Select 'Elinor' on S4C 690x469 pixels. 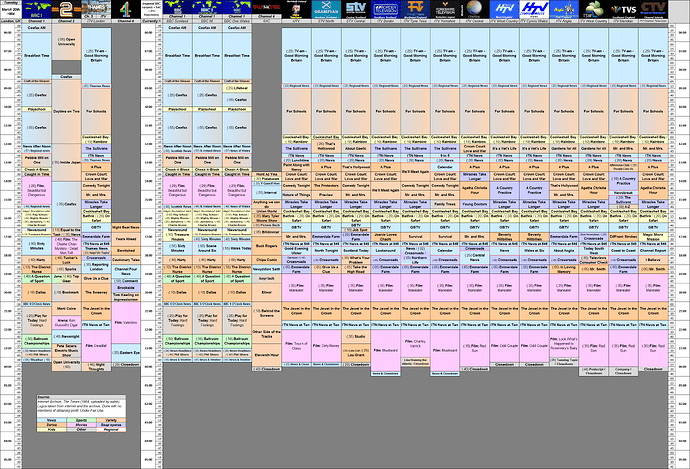tap(266, 292)
